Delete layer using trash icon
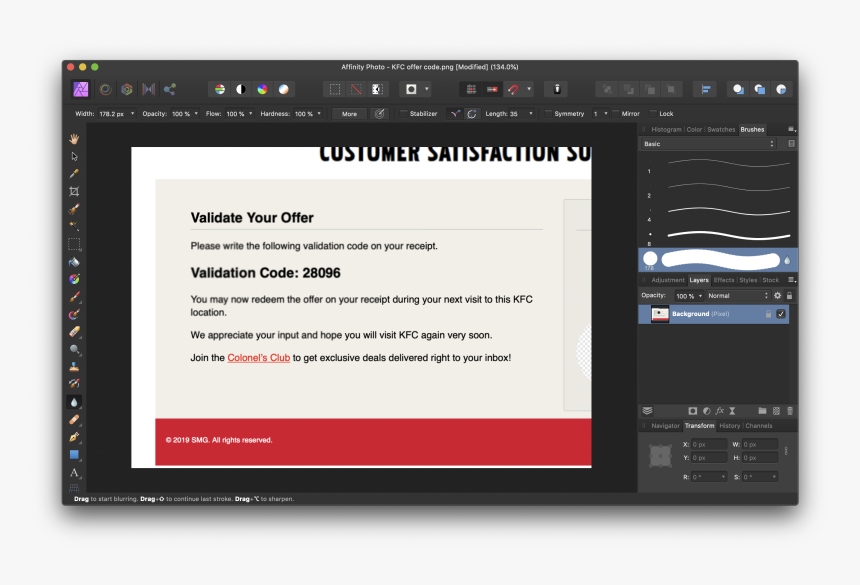 pos(789,411)
